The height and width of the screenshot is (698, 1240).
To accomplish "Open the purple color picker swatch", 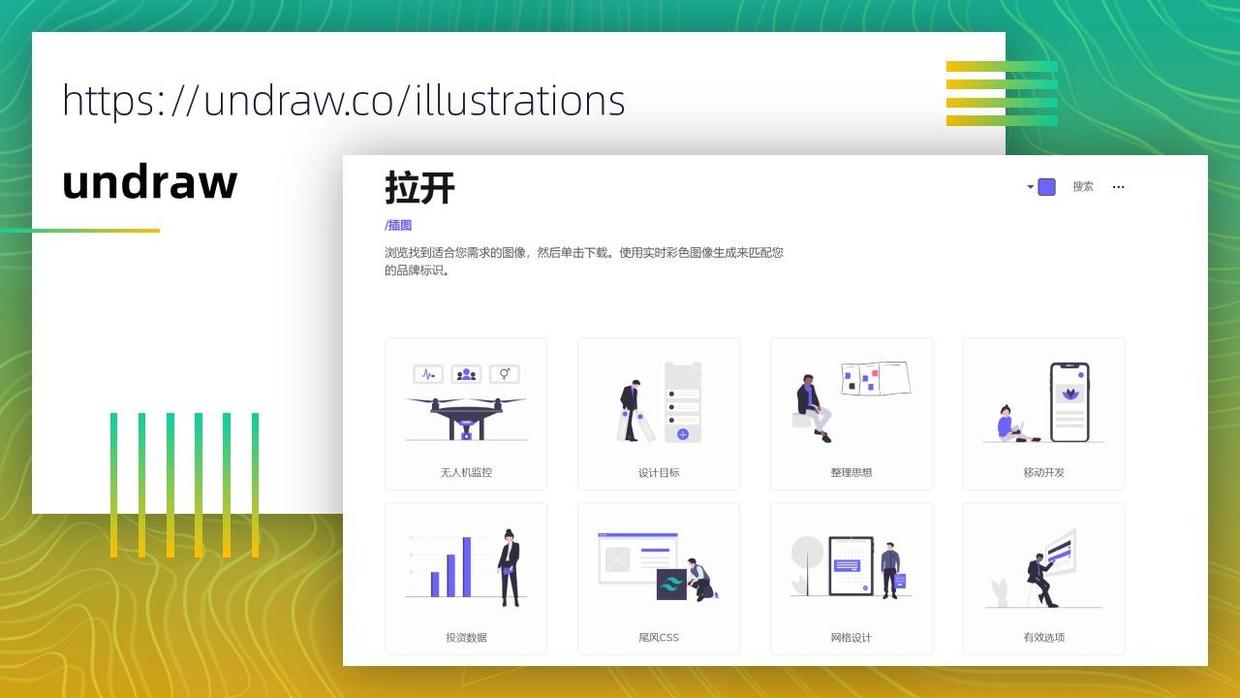I will pos(1047,187).
